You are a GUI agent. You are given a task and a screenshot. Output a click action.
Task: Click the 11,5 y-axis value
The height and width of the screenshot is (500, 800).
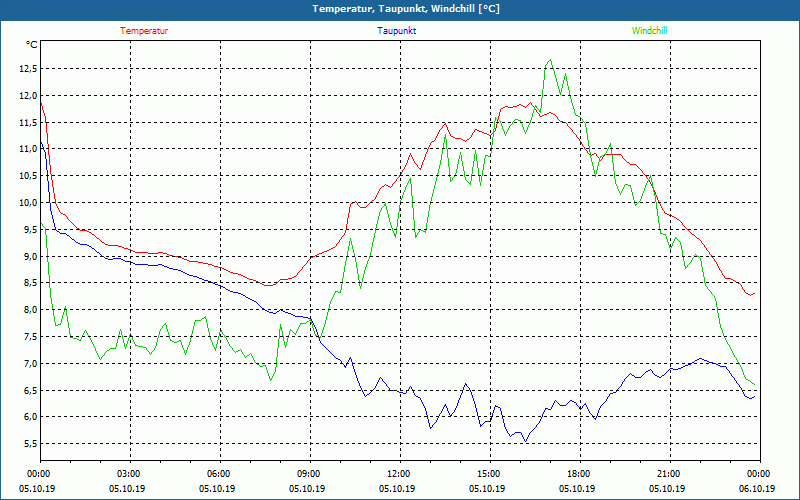click(x=29, y=122)
